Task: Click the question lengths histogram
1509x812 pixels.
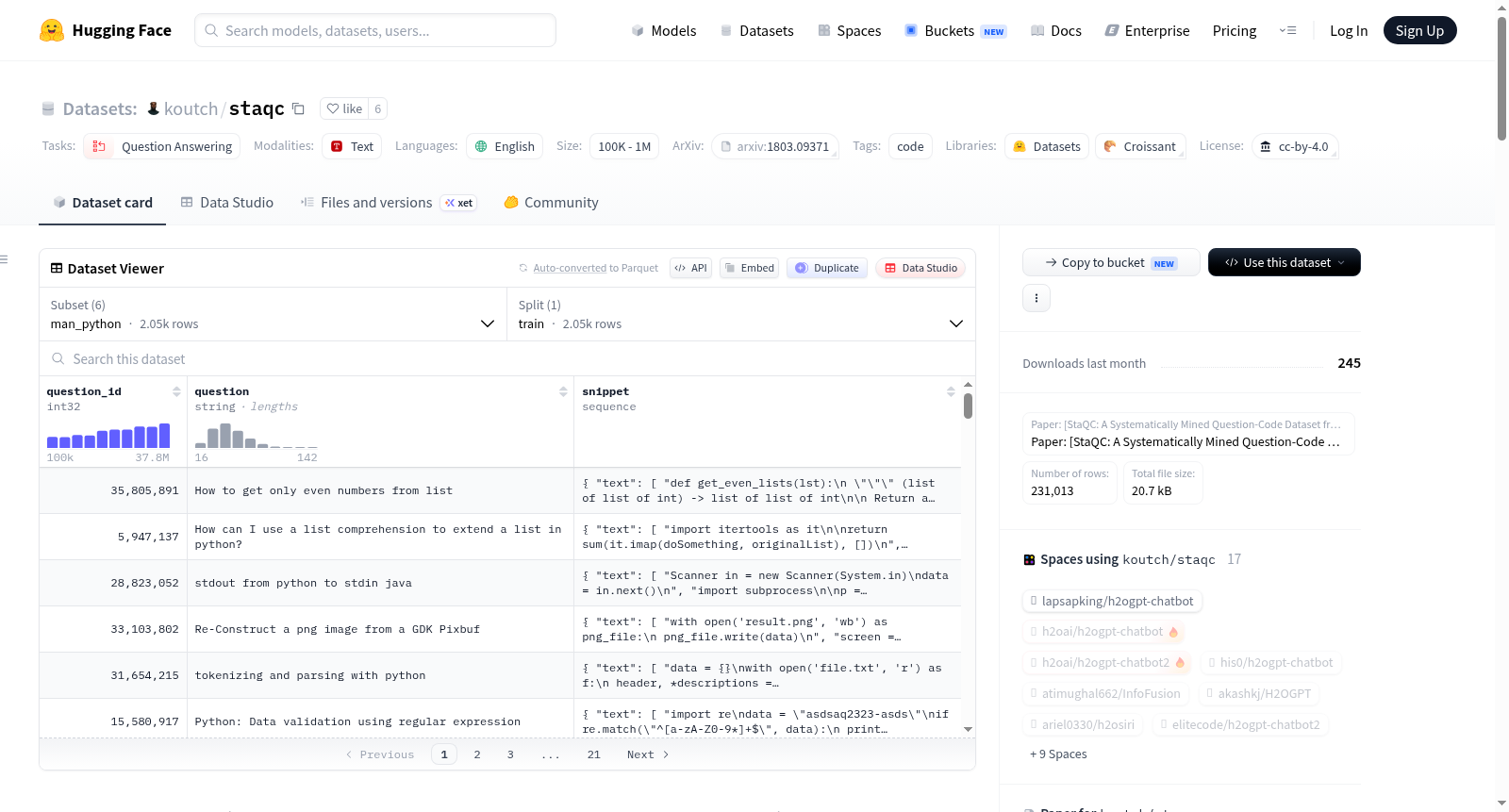Action: click(257, 435)
